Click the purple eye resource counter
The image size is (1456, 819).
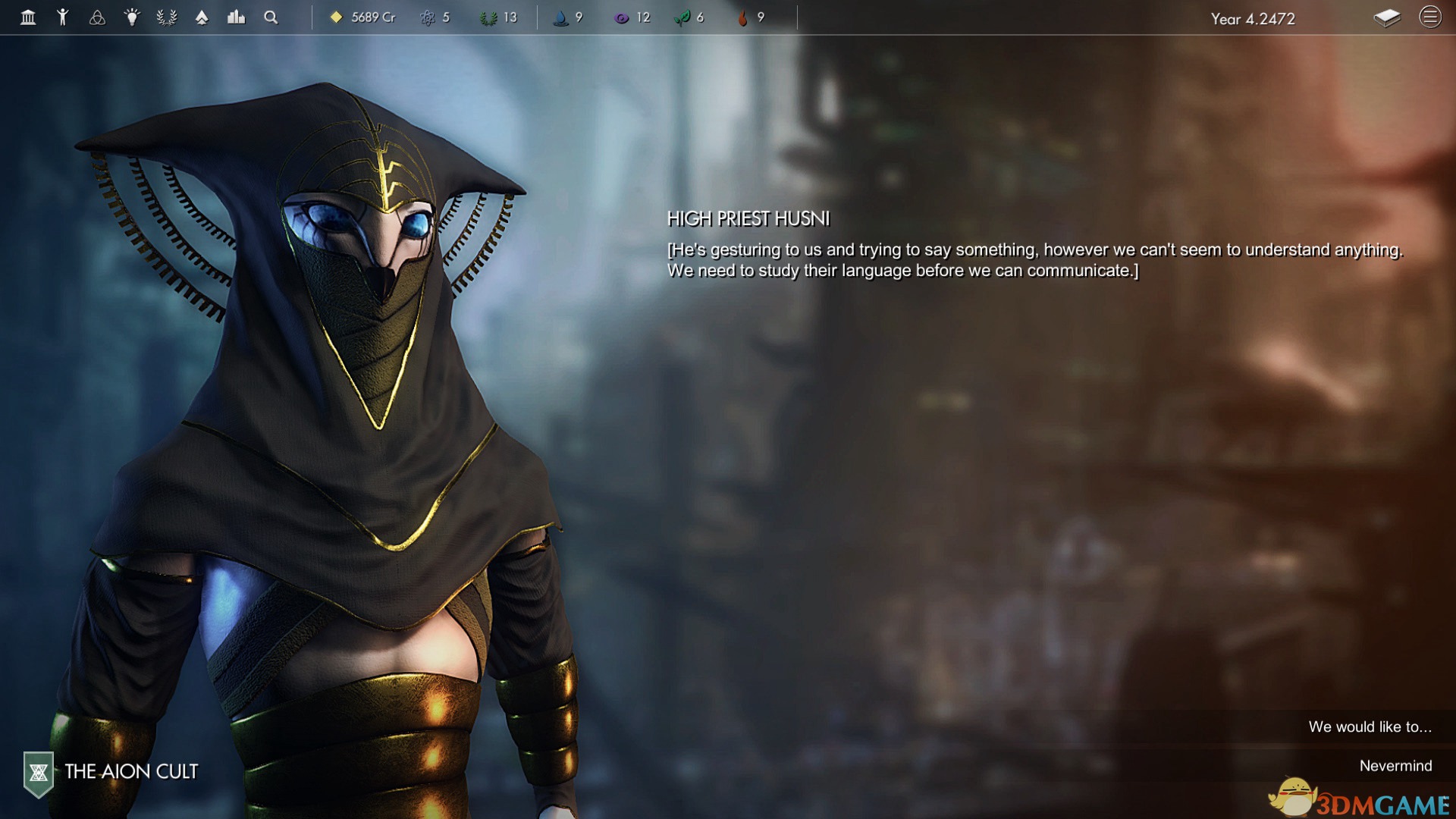coord(632,17)
